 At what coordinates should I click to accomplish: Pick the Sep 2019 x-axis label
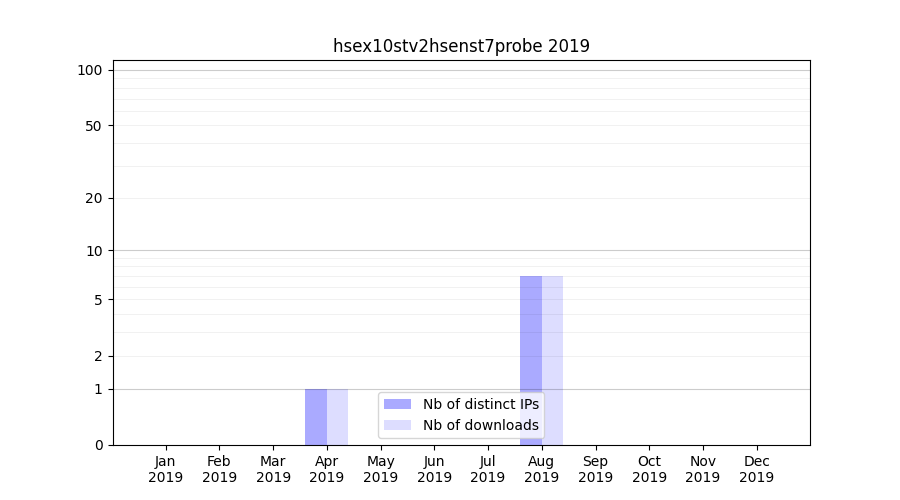(595, 469)
